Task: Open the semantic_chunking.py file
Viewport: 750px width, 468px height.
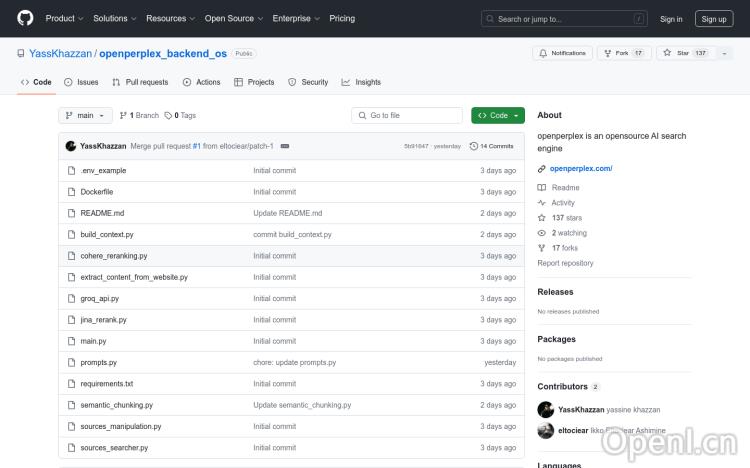Action: click(x=117, y=405)
